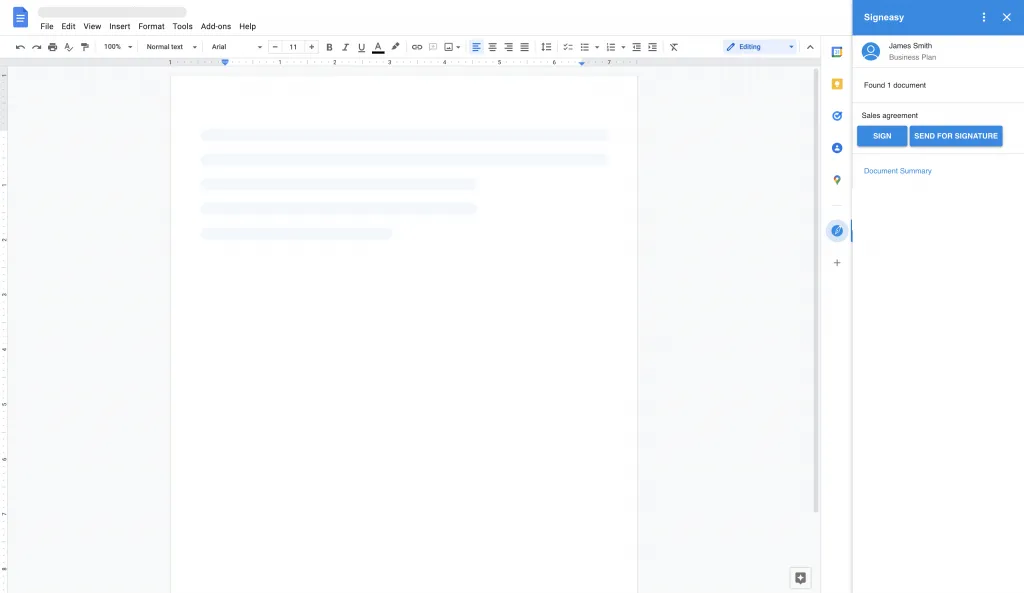1024x593 pixels.
Task: Open the View menu
Action: [92, 26]
